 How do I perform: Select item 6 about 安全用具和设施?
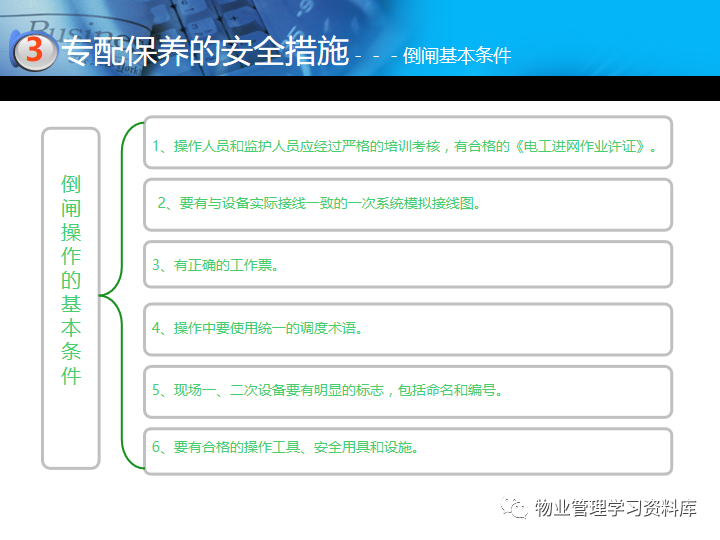click(408, 451)
